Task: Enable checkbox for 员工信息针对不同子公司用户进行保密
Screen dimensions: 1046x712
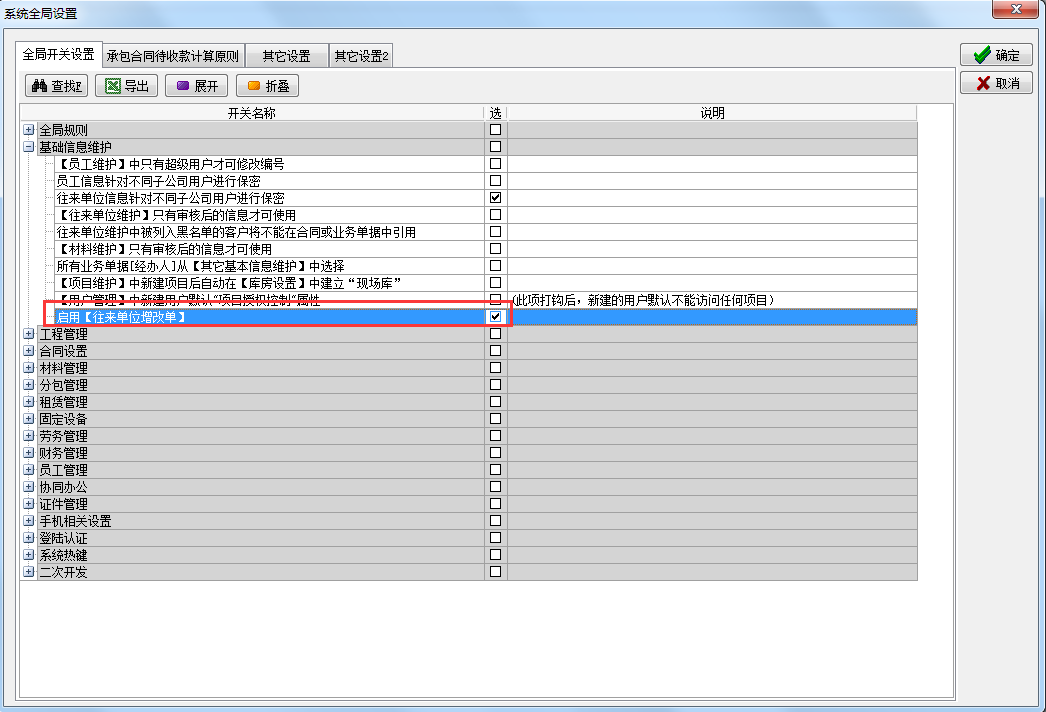Action: (495, 181)
